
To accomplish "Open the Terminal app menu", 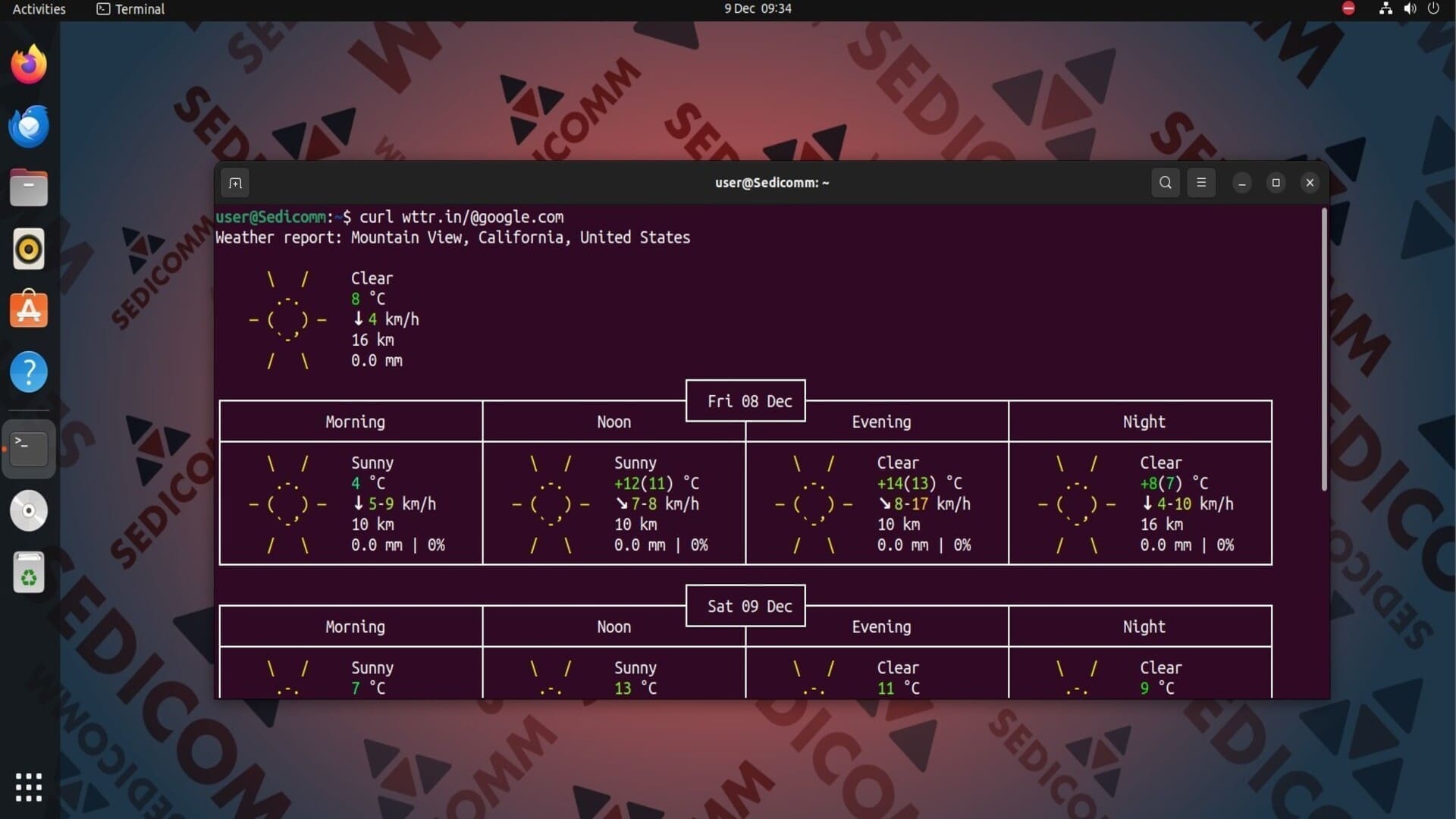I will click(130, 9).
